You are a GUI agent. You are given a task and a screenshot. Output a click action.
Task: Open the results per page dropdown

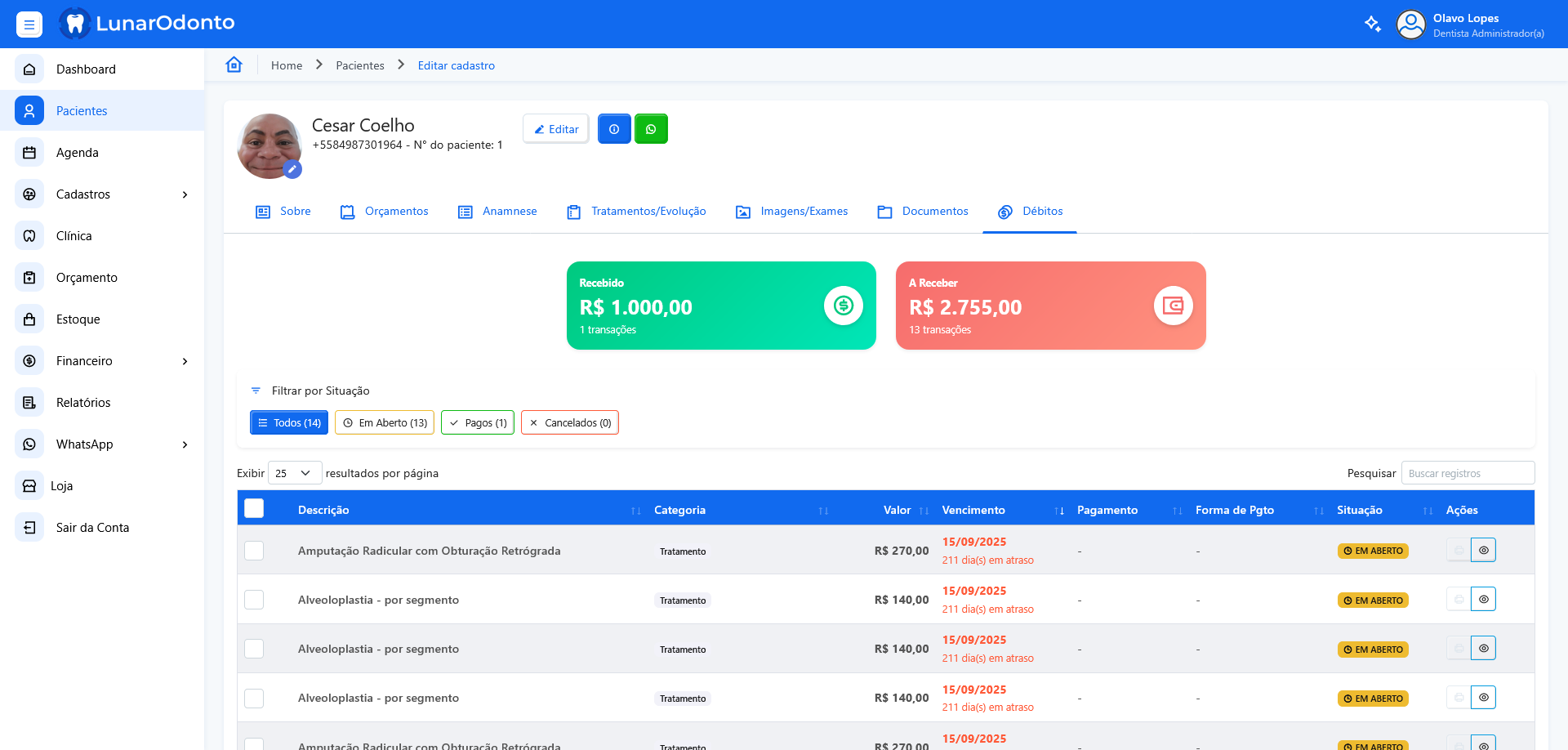(294, 473)
